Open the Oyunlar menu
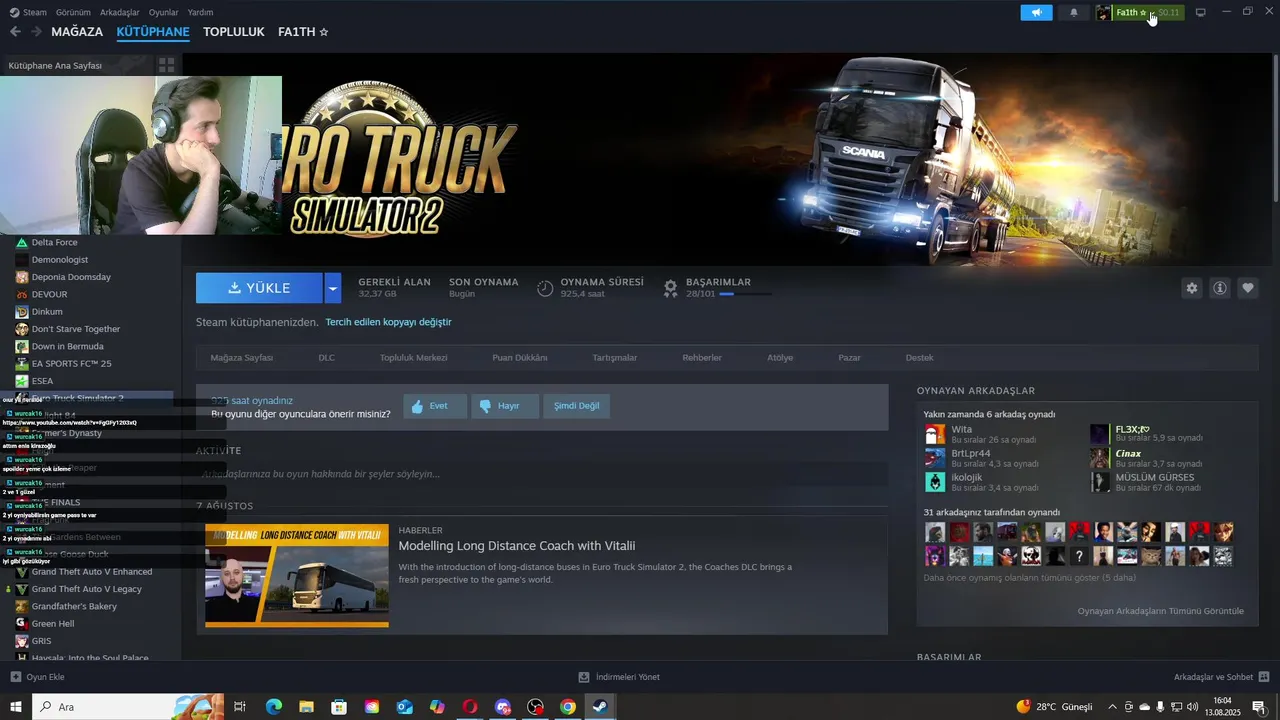1280x720 pixels. [x=163, y=12]
